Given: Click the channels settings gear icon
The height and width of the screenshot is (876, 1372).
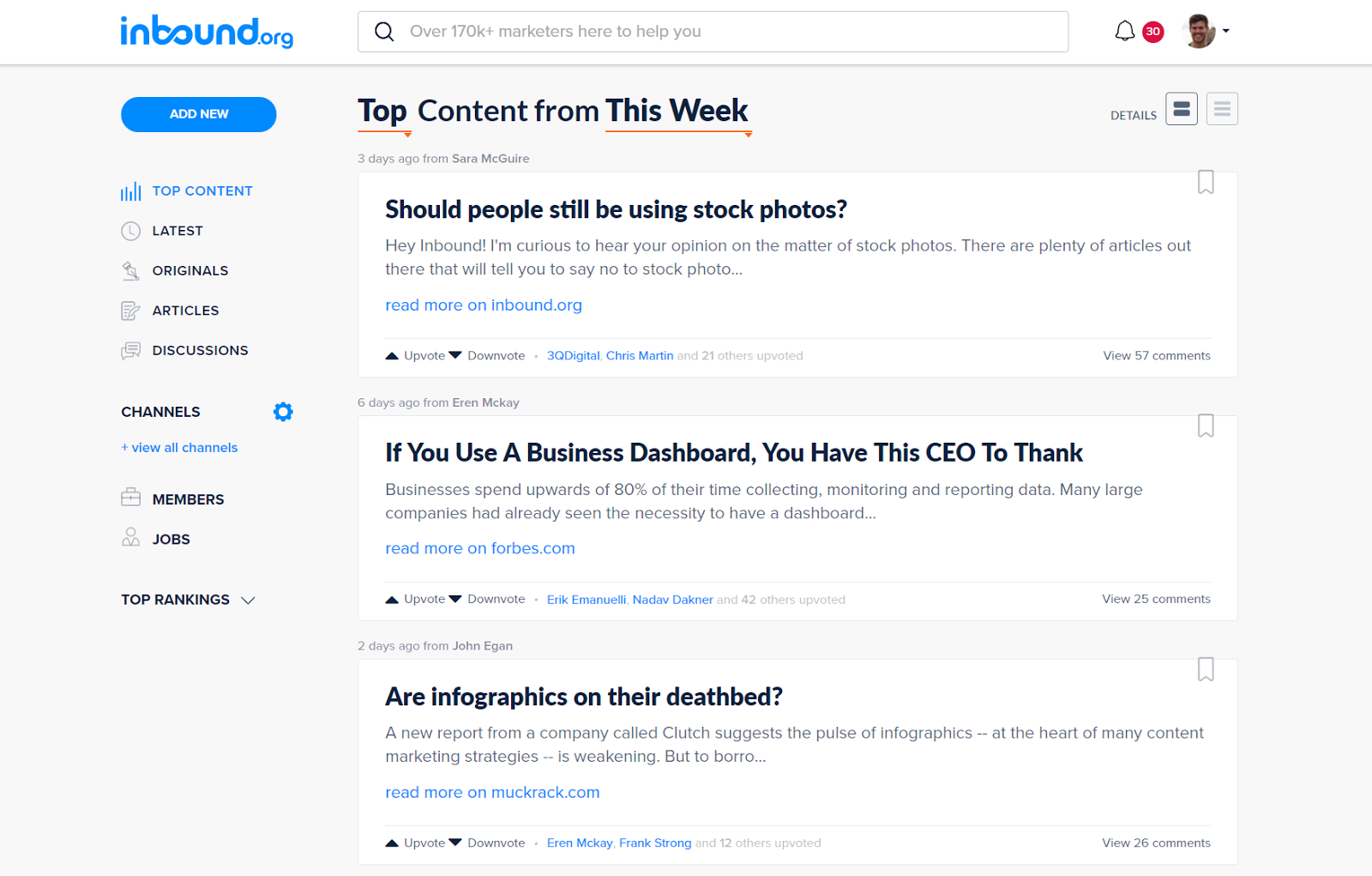Looking at the screenshot, I should [283, 412].
